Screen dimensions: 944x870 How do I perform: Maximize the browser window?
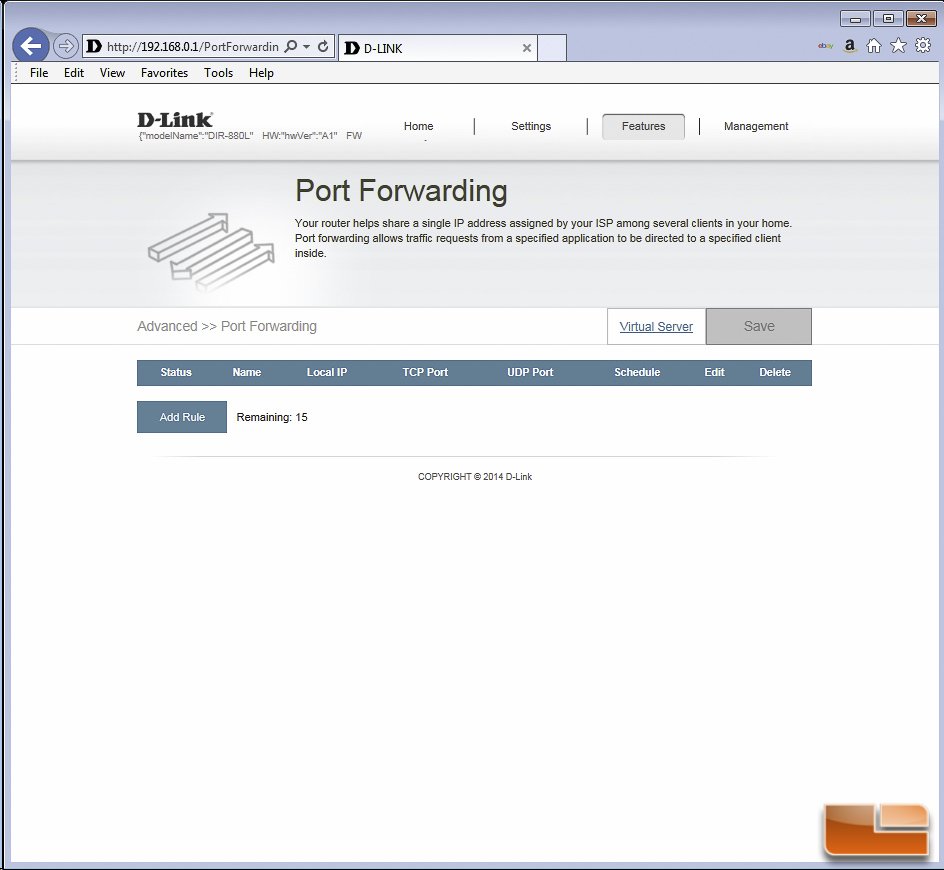(x=888, y=19)
